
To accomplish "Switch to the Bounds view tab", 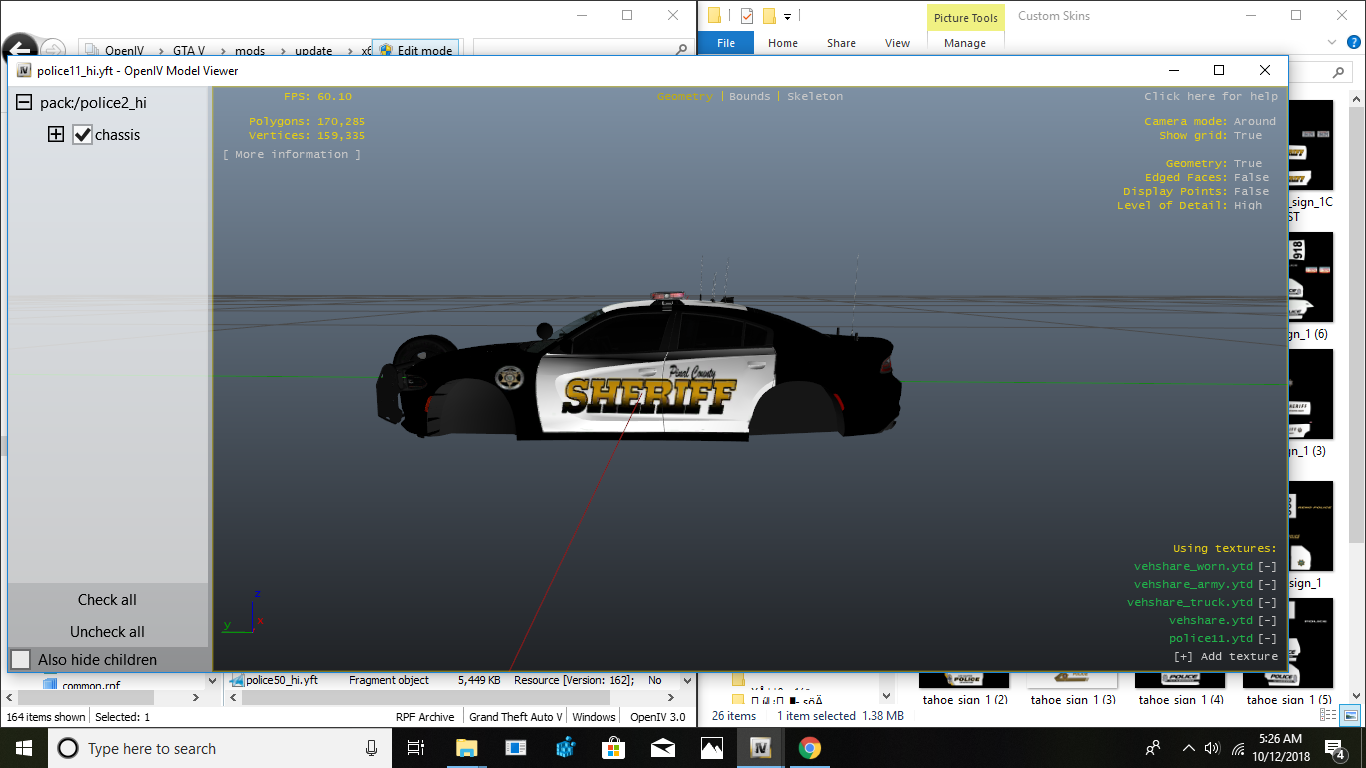I will click(x=749, y=96).
